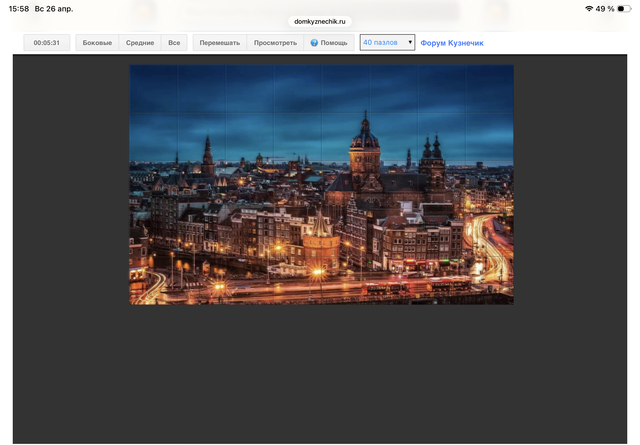The image size is (640, 445).
Task: Open the Форум Кузнечик link
Action: click(x=452, y=43)
